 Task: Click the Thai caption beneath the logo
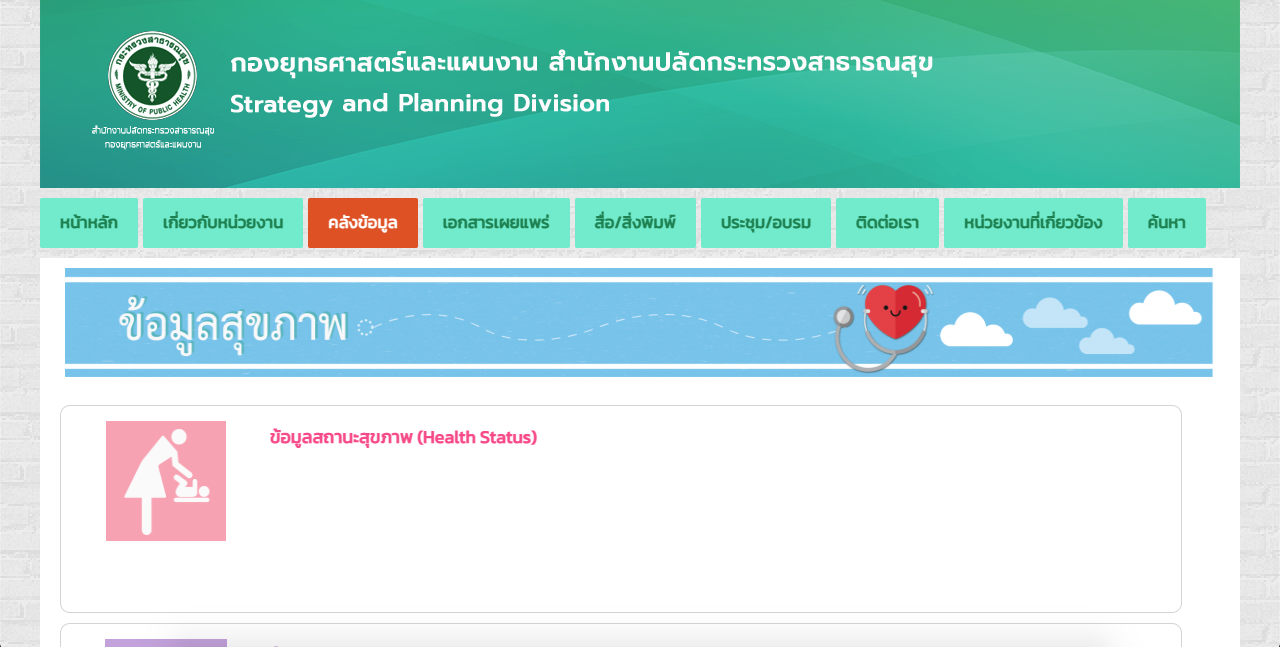(x=152, y=137)
